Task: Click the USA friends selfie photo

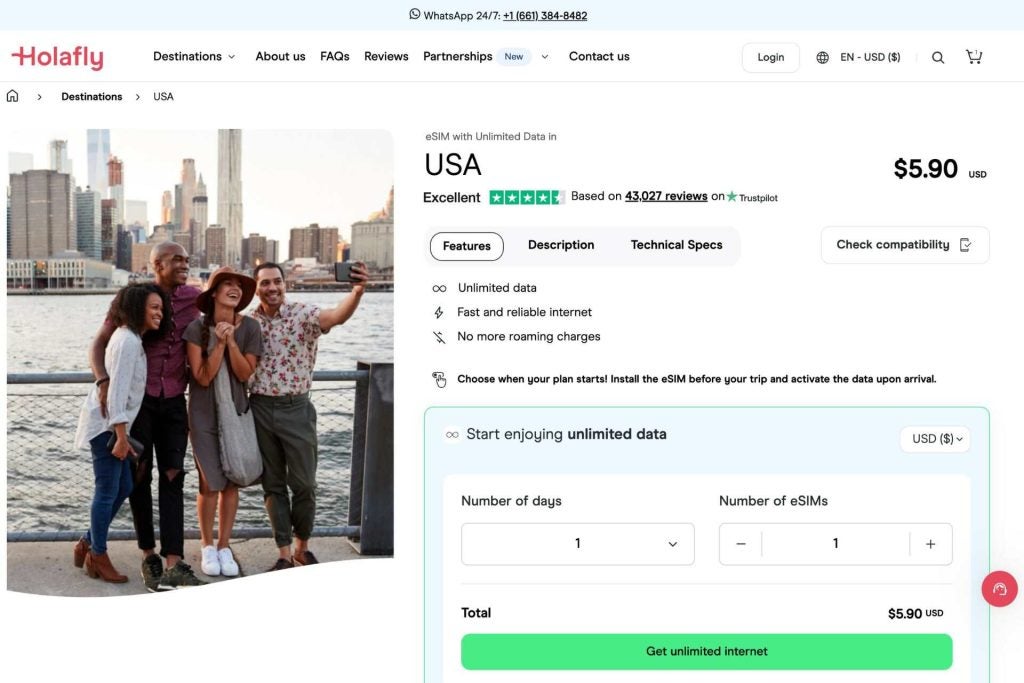Action: [x=200, y=360]
